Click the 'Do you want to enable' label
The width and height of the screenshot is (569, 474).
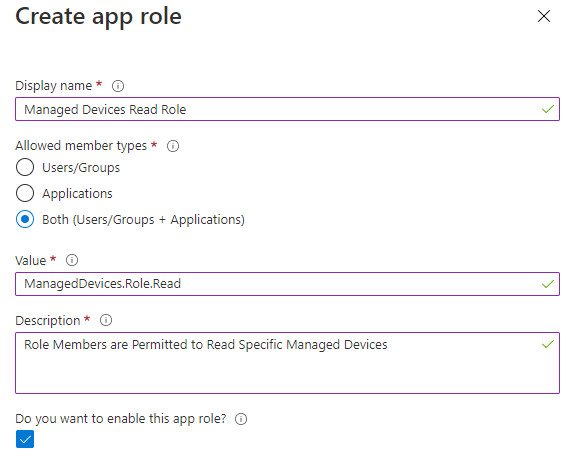[x=120, y=419]
